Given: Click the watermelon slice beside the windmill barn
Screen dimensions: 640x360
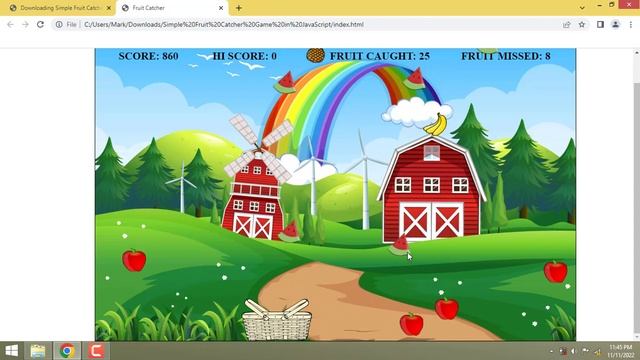Looking at the screenshot, I should point(289,232).
